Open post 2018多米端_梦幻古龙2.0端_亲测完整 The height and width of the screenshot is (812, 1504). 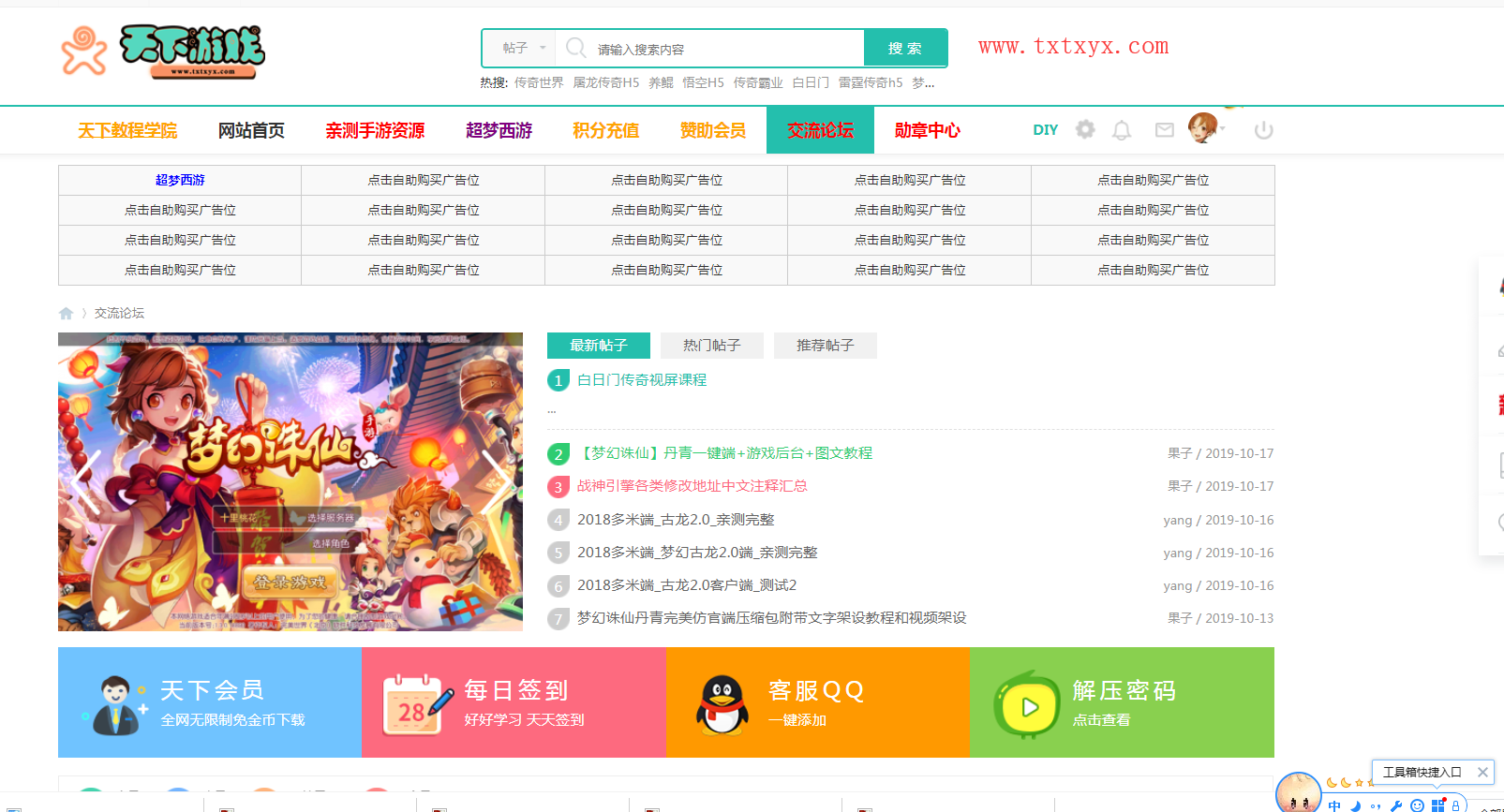[x=697, y=553]
